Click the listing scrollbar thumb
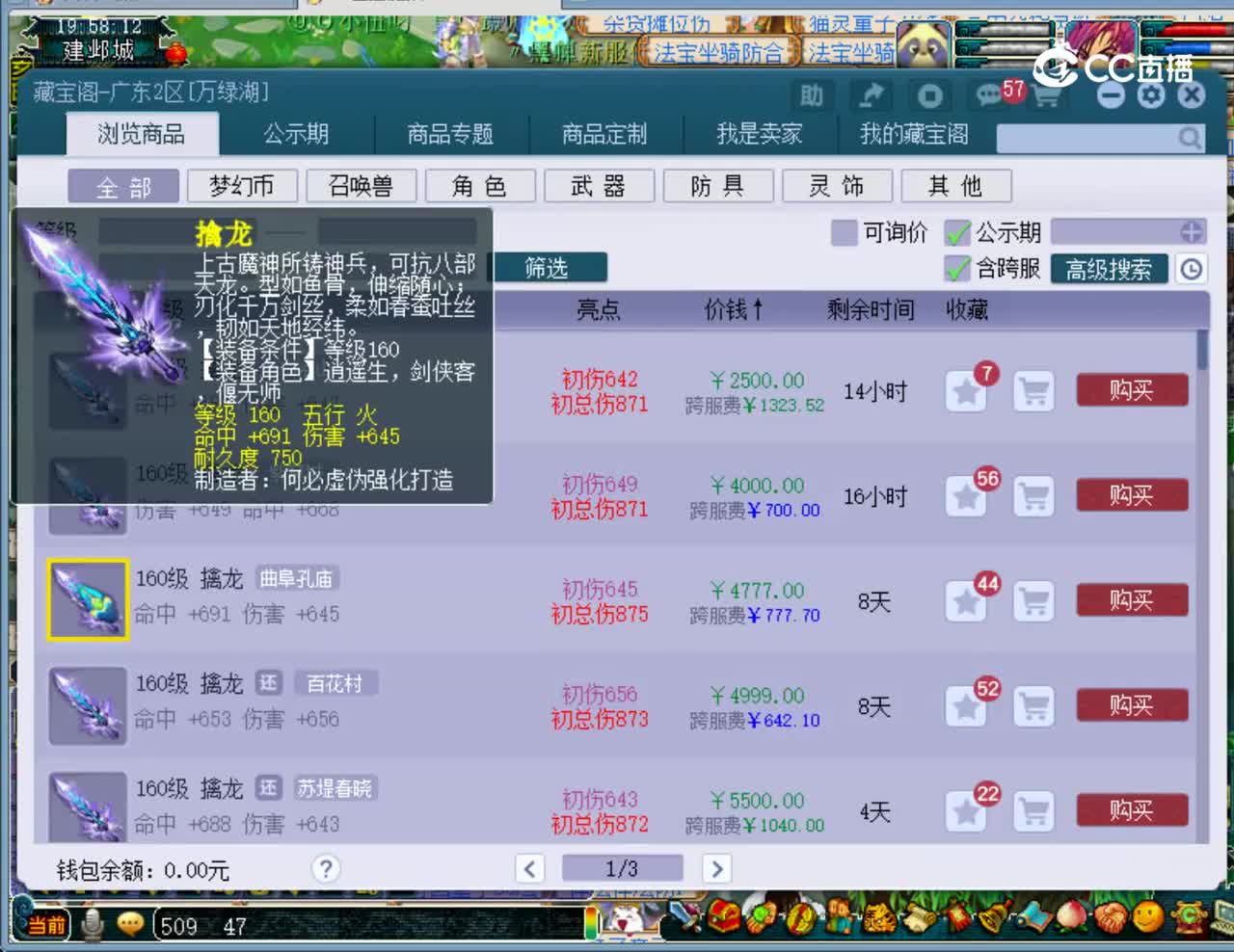This screenshot has height=952, width=1234. point(1202,349)
